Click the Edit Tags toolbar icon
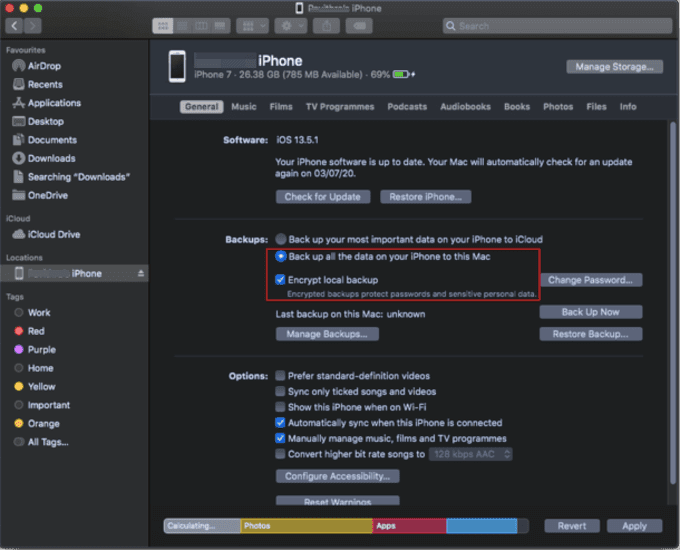Viewport: 680px width, 550px height. tap(359, 26)
